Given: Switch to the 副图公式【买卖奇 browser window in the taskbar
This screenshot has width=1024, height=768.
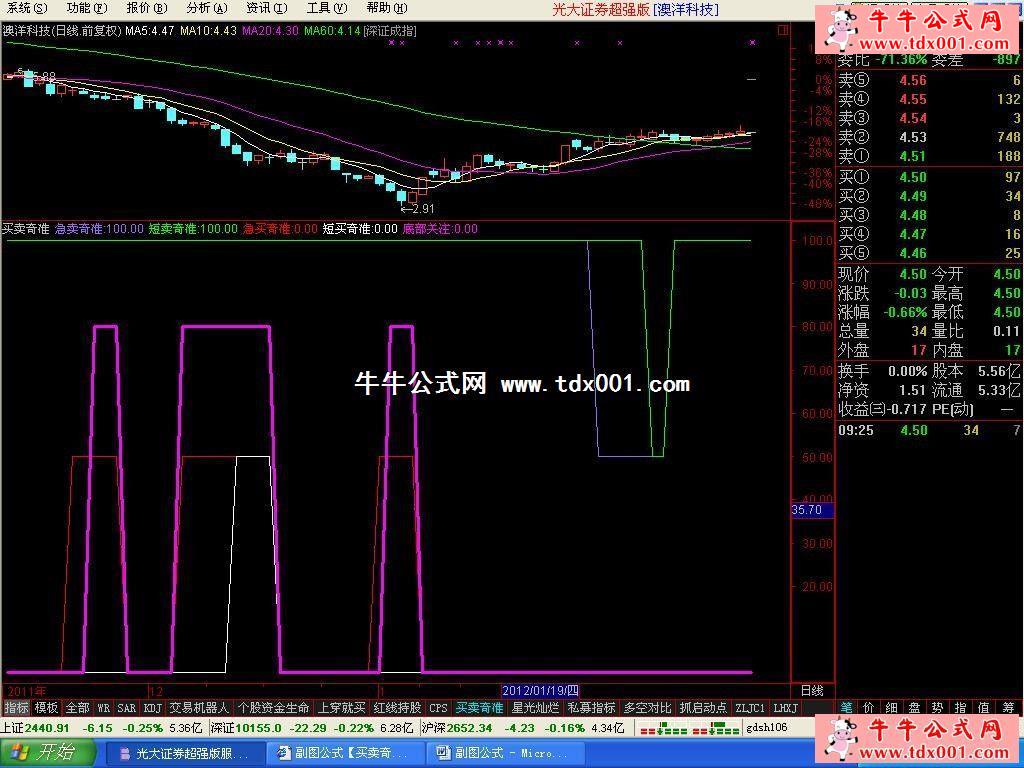Looking at the screenshot, I should (344, 753).
